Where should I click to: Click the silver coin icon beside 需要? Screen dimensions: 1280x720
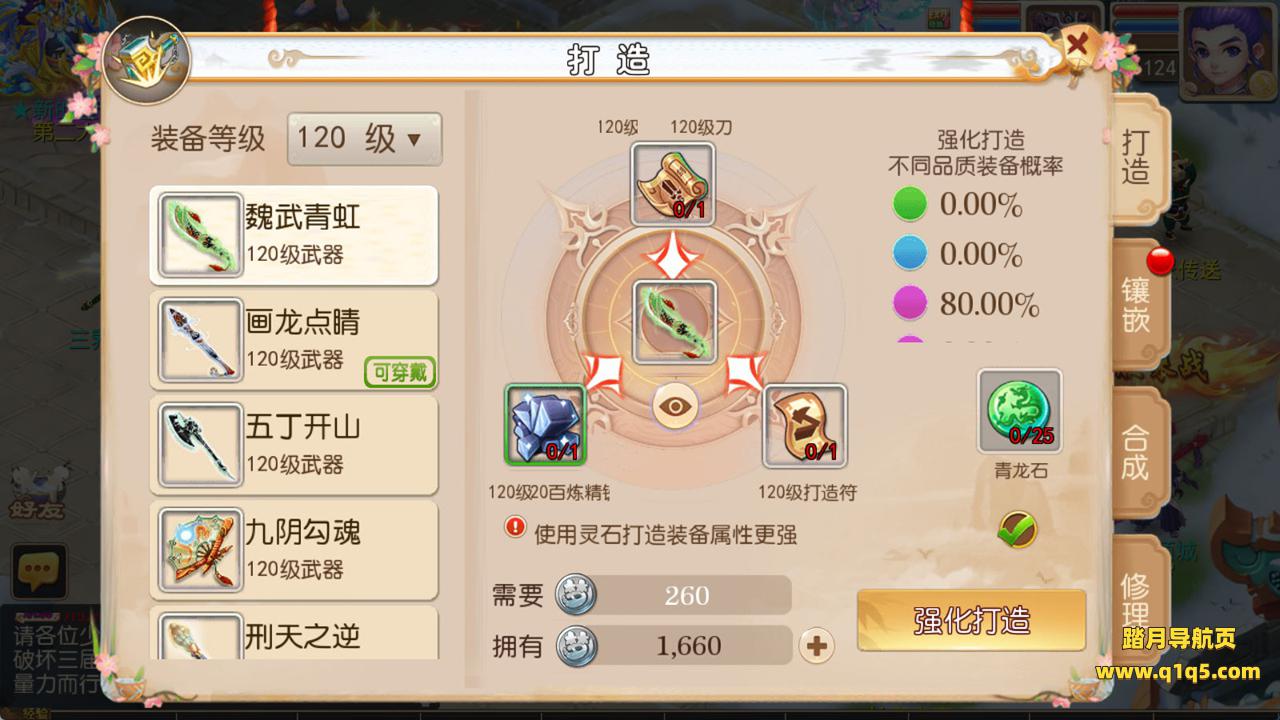click(x=576, y=595)
